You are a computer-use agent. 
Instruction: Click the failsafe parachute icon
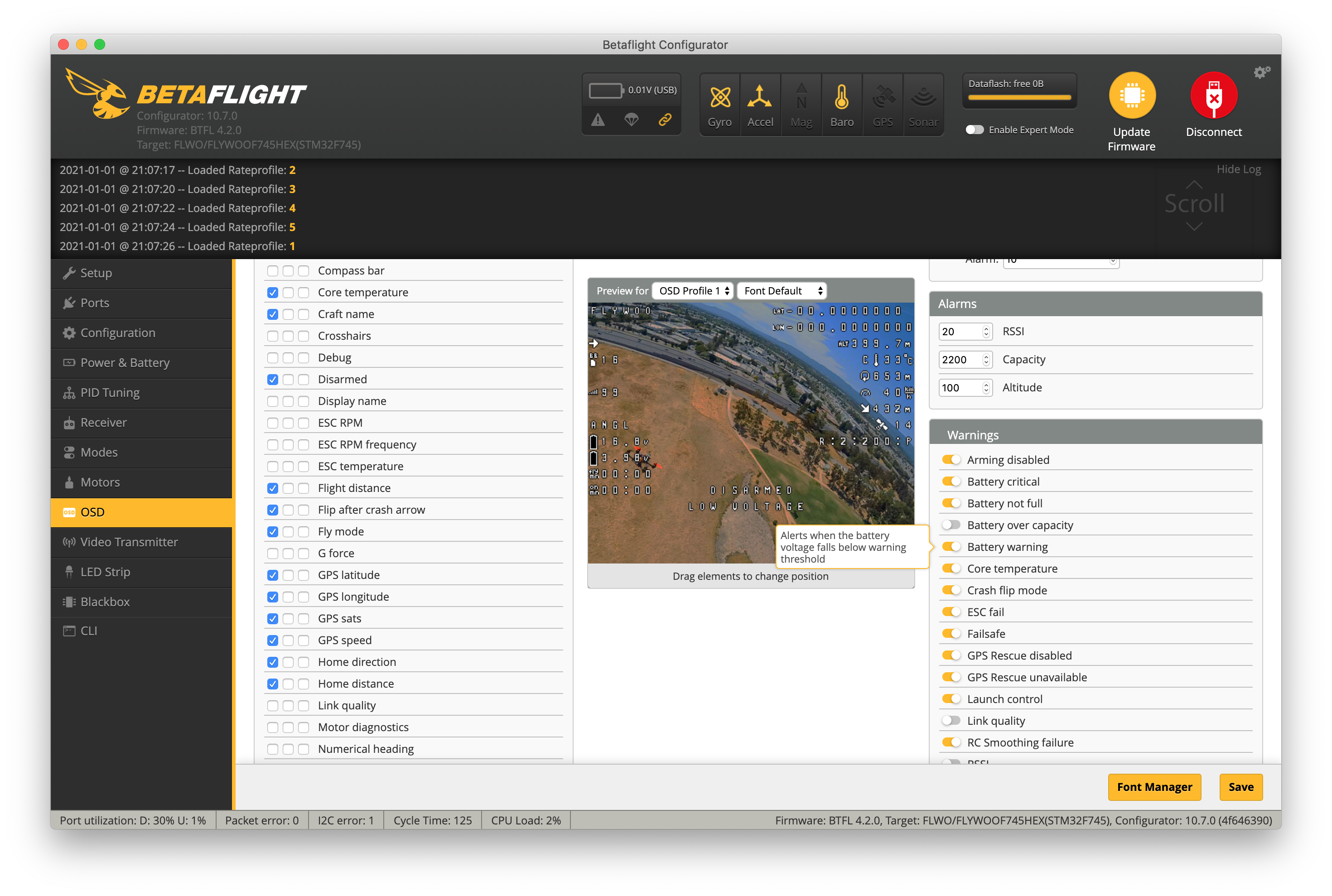point(631,120)
